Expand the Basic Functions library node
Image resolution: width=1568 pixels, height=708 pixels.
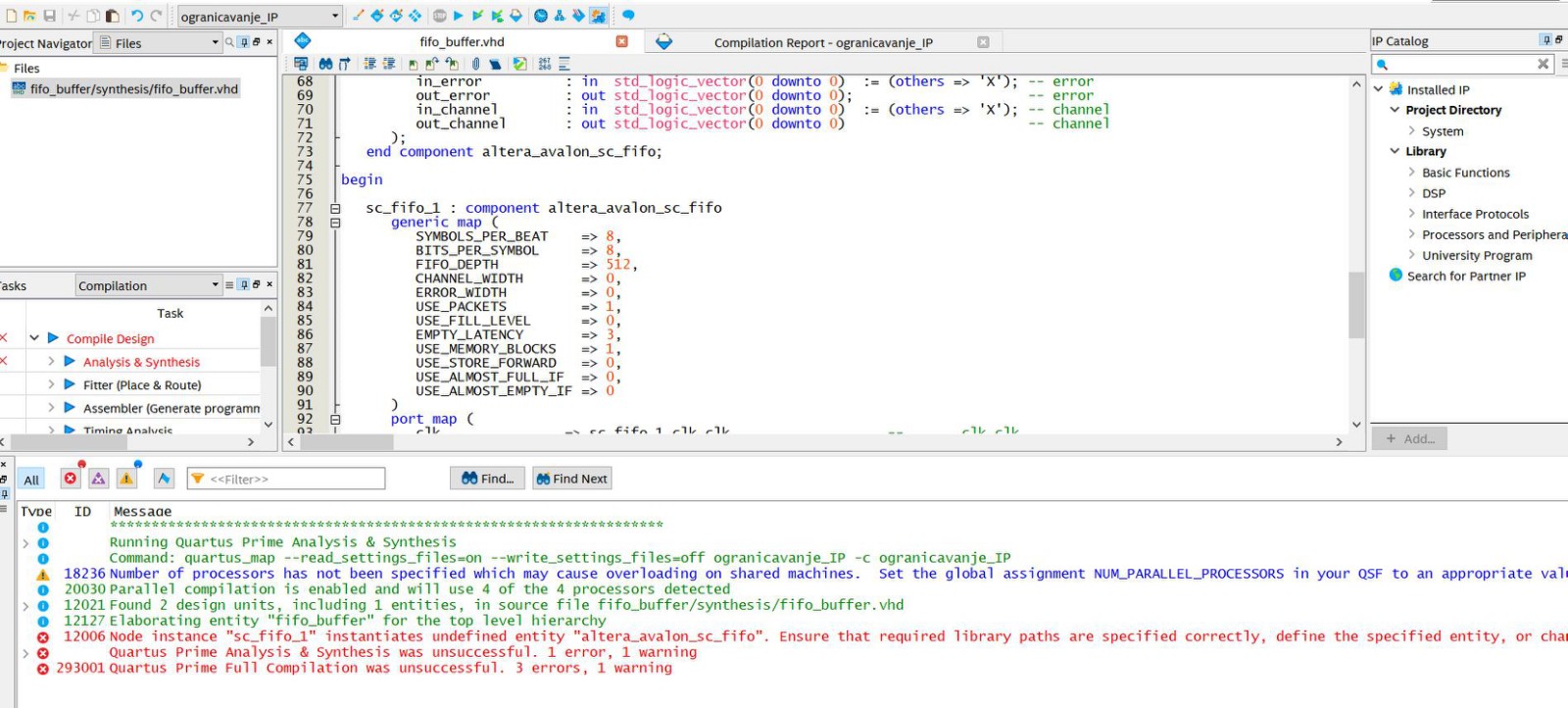coord(1411,173)
